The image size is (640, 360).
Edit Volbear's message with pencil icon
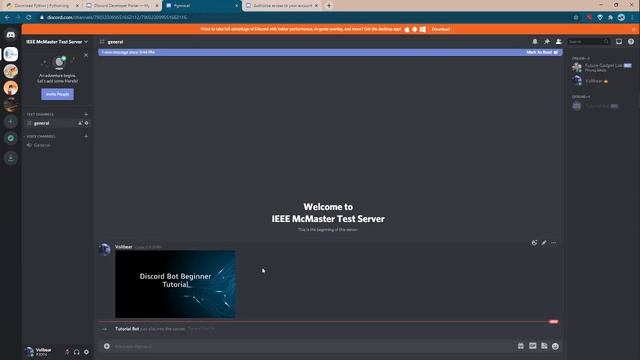point(544,243)
